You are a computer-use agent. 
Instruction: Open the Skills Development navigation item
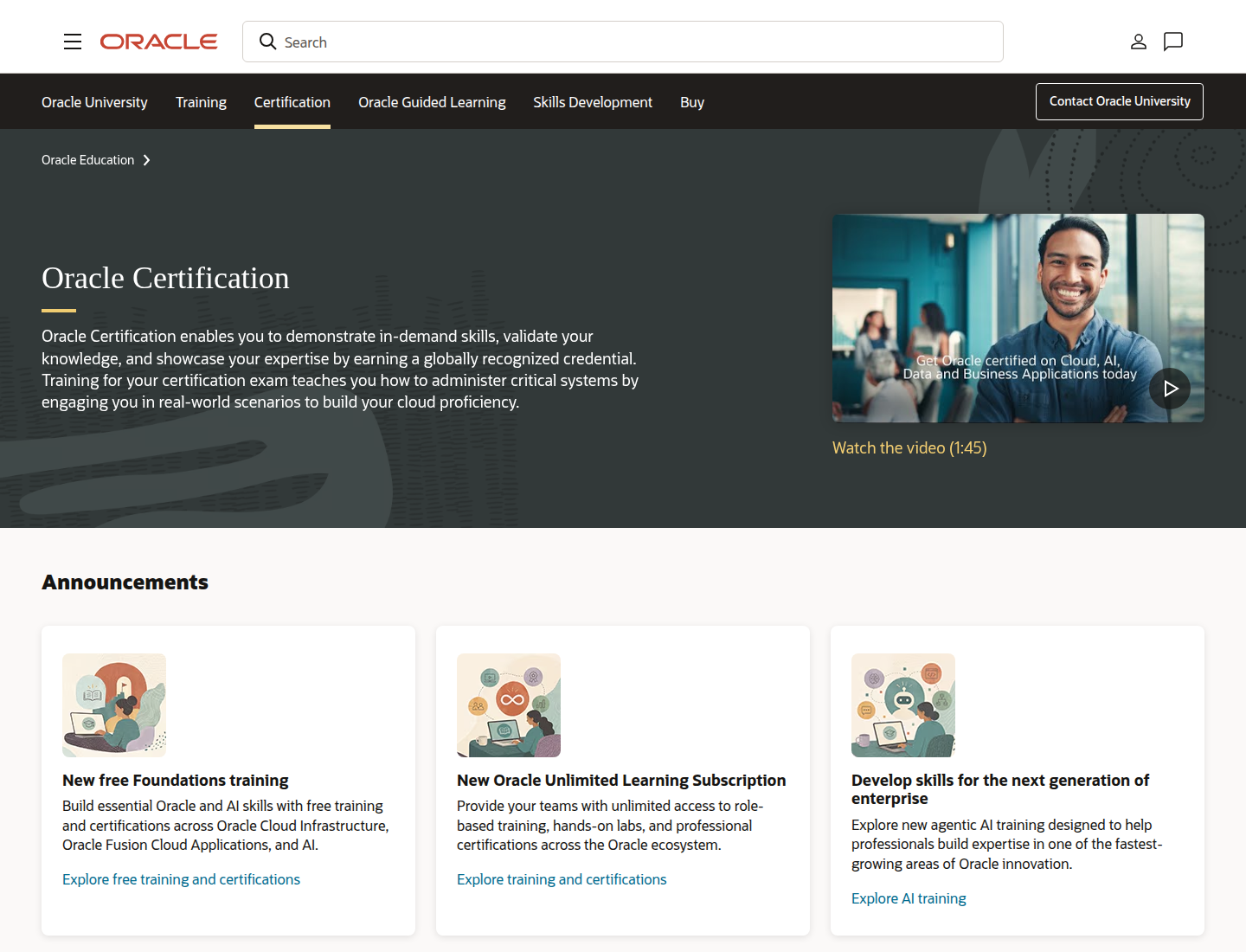tap(593, 102)
